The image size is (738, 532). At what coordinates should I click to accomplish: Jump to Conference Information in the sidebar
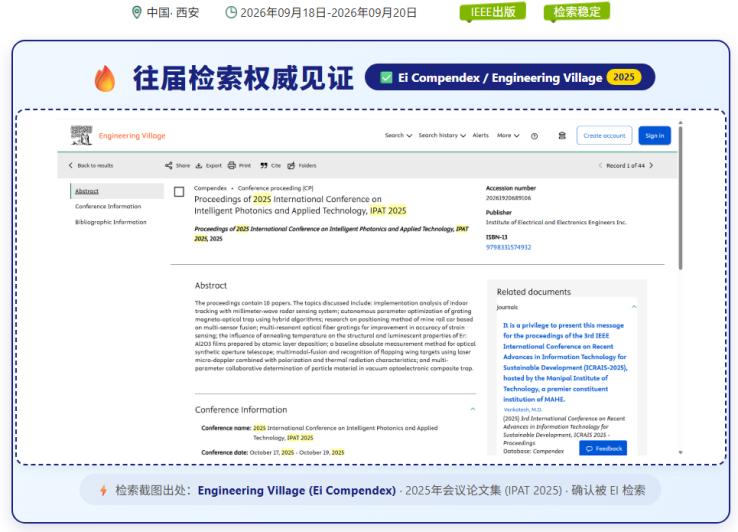pyautogui.click(x=108, y=206)
